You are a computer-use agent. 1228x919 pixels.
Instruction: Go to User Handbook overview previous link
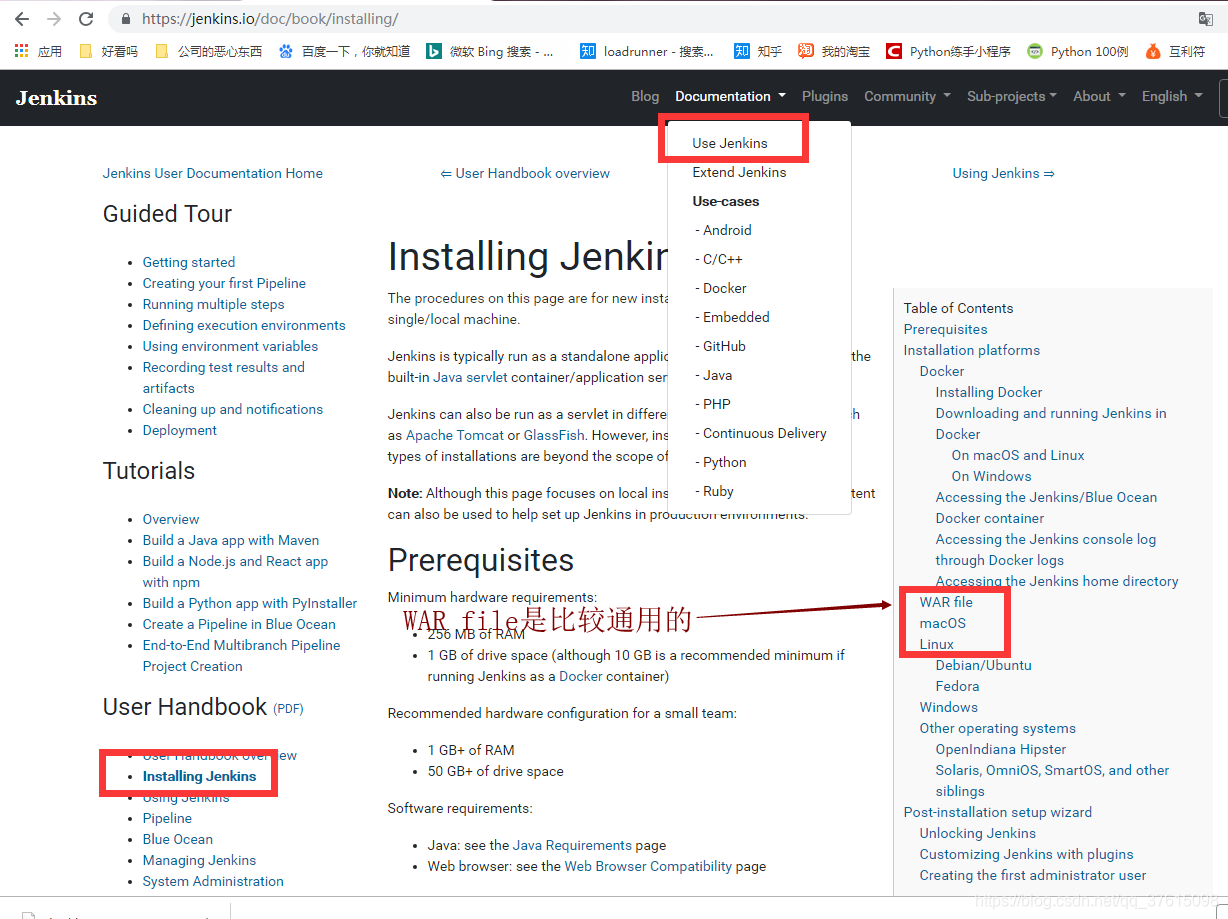[x=525, y=173]
